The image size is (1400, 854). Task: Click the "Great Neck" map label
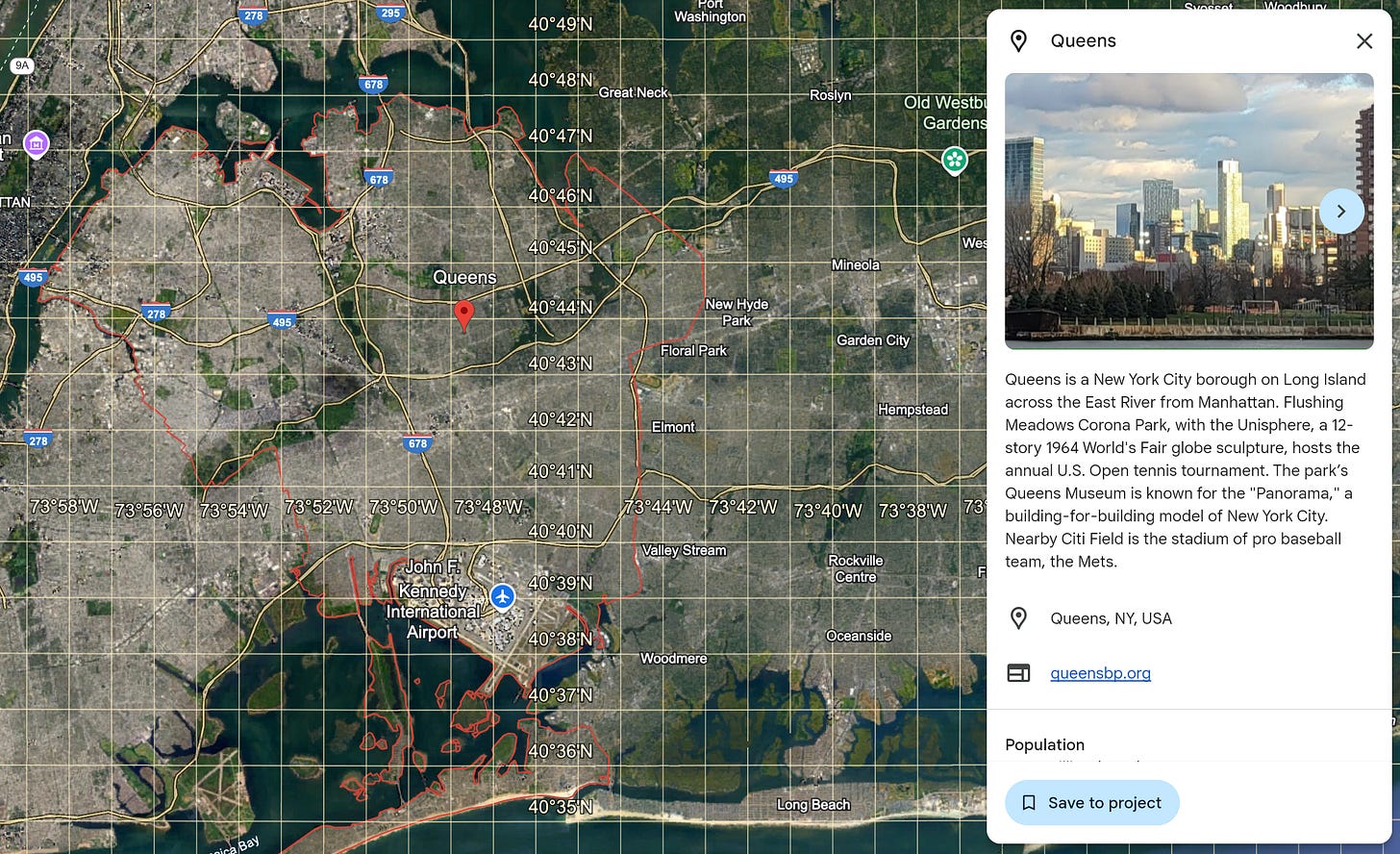pyautogui.click(x=633, y=92)
